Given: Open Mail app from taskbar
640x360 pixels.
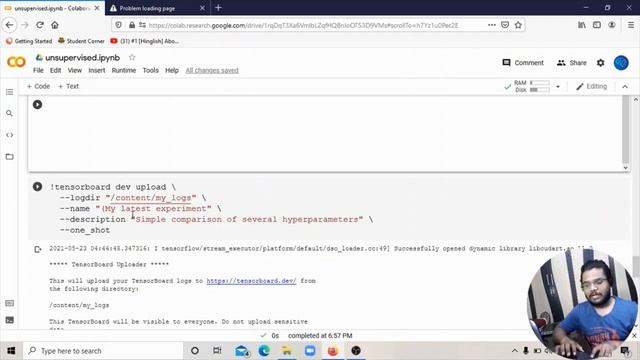Looking at the screenshot, I should click(241, 351).
